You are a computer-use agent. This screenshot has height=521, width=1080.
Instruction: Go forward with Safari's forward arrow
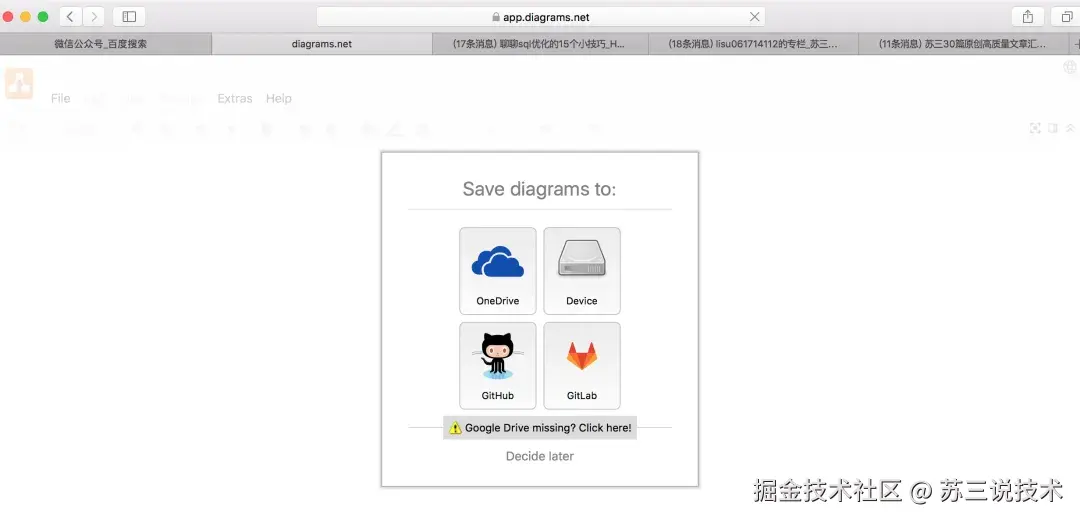point(94,17)
